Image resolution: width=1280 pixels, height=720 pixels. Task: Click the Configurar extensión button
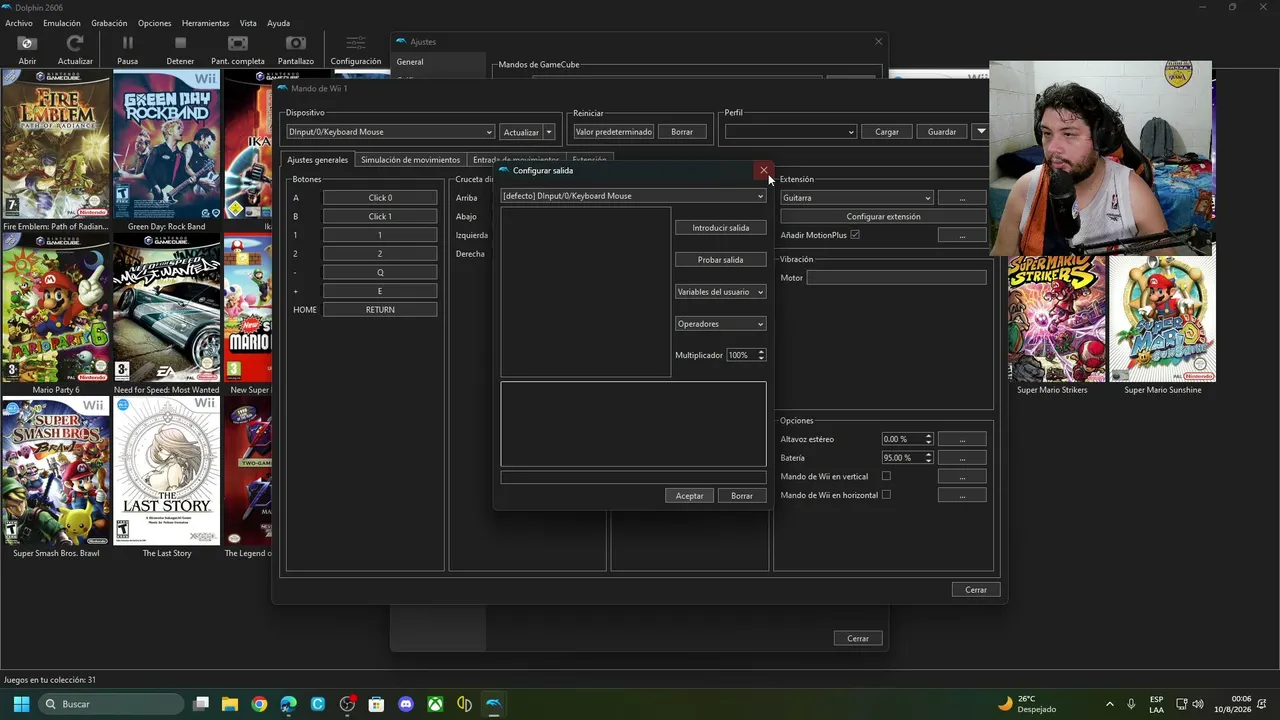tap(883, 216)
